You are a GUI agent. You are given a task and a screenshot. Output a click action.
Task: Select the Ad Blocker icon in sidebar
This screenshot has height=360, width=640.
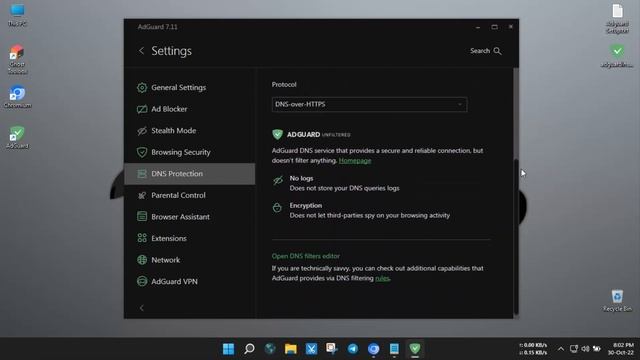click(x=142, y=109)
